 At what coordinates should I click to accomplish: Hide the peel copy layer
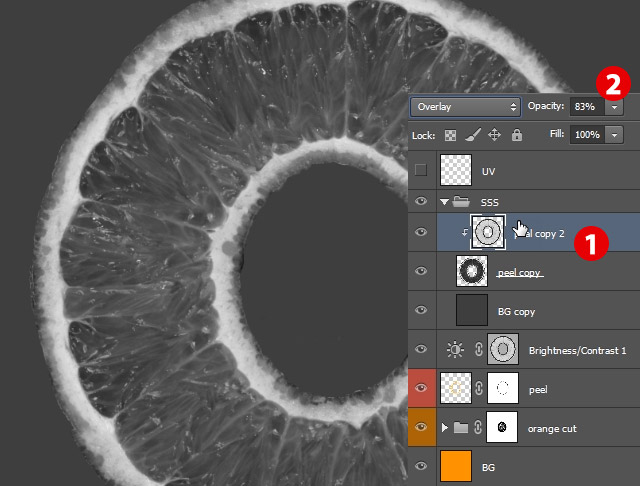(421, 271)
